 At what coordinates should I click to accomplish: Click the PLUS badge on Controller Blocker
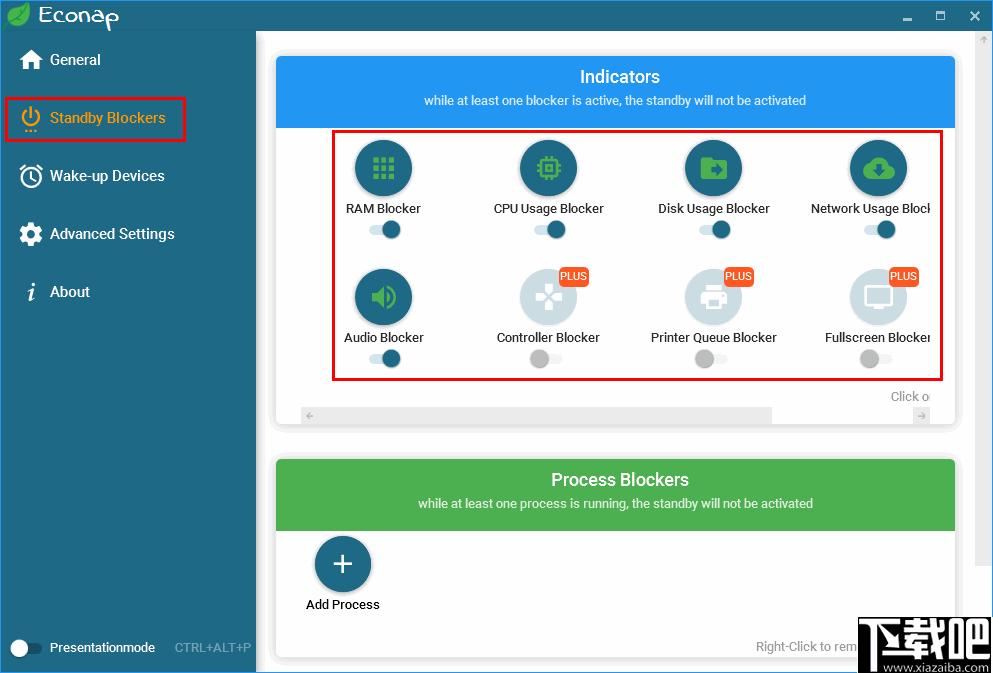(574, 277)
